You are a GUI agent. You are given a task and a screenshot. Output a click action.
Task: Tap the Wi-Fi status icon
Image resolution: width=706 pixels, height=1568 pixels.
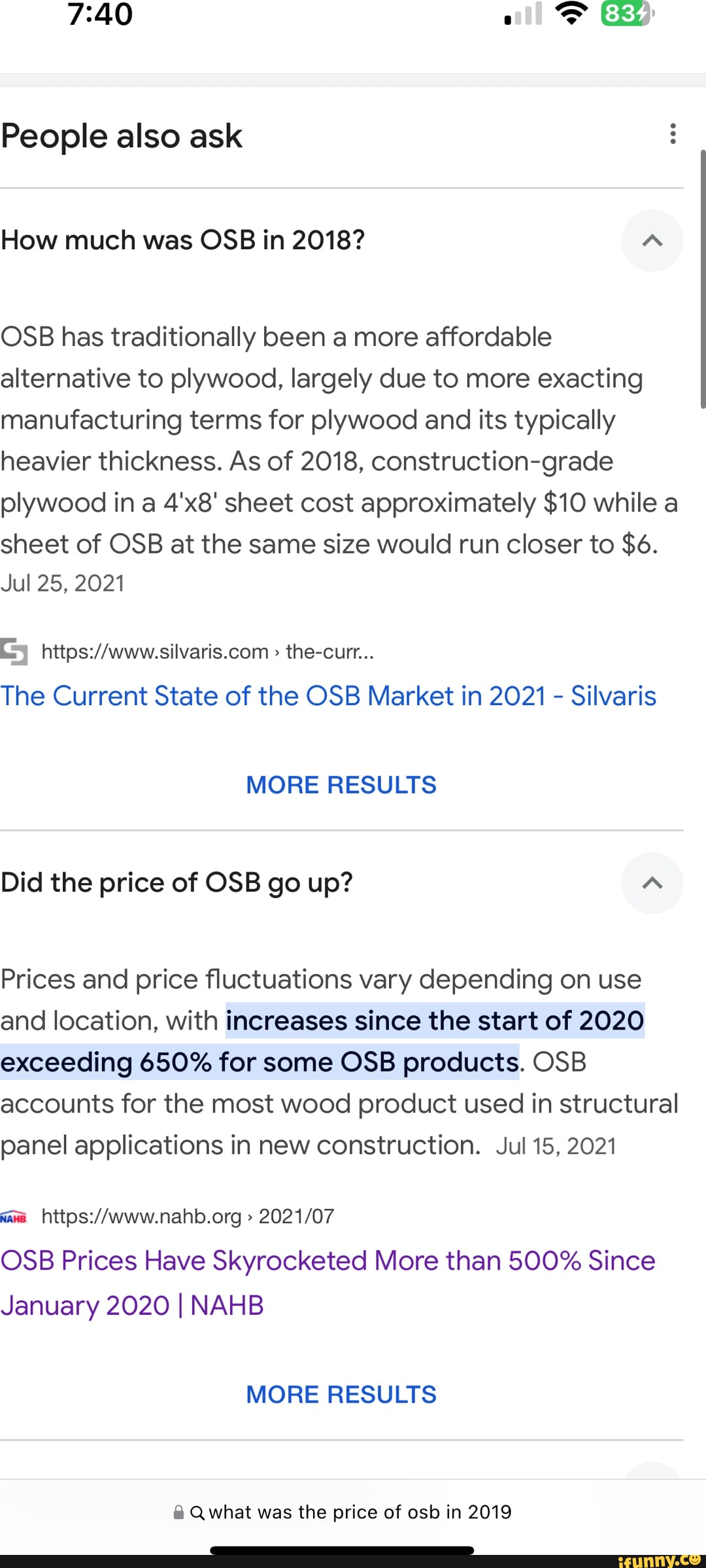(572, 14)
